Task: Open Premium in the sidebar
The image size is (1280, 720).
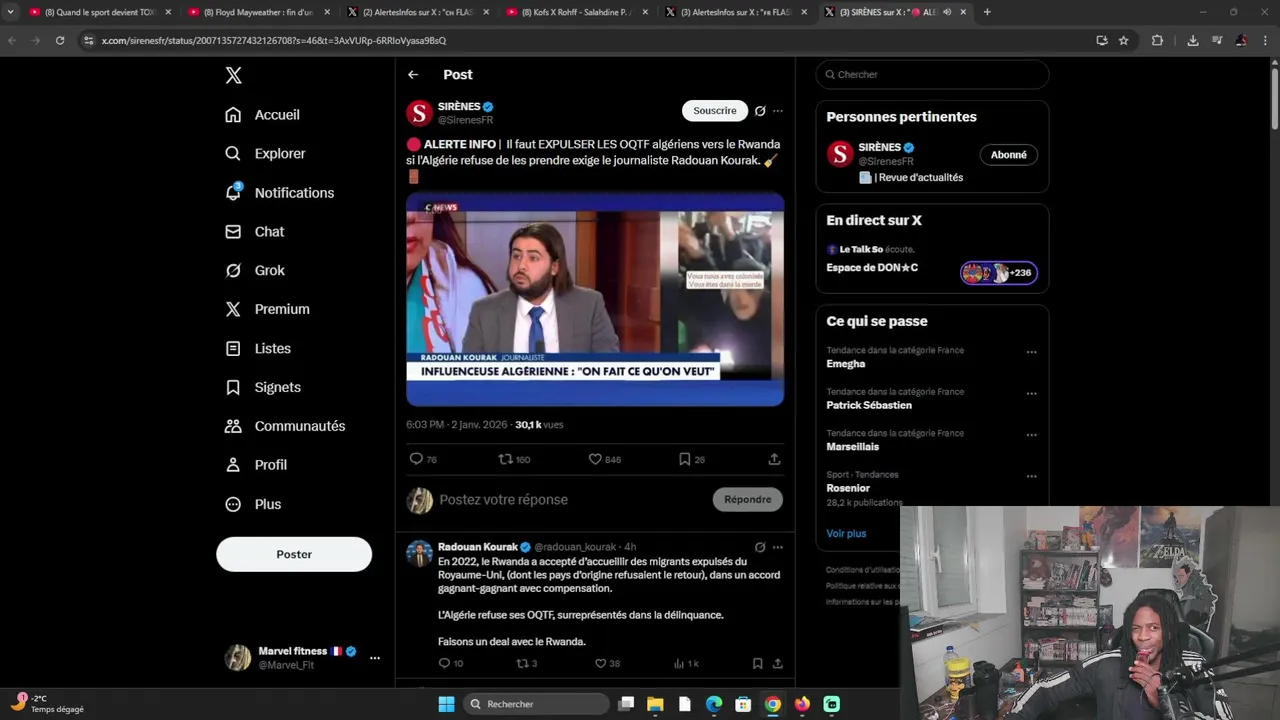Action: tap(267, 310)
